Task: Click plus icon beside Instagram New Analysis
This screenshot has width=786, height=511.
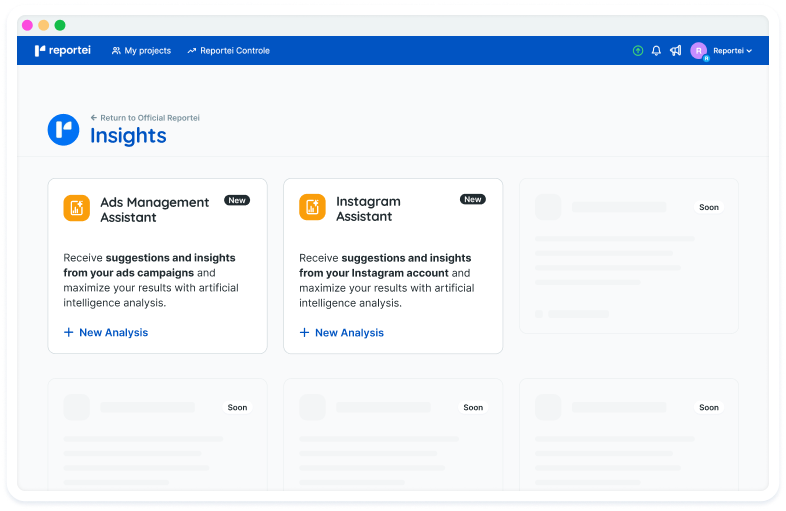Action: (304, 332)
